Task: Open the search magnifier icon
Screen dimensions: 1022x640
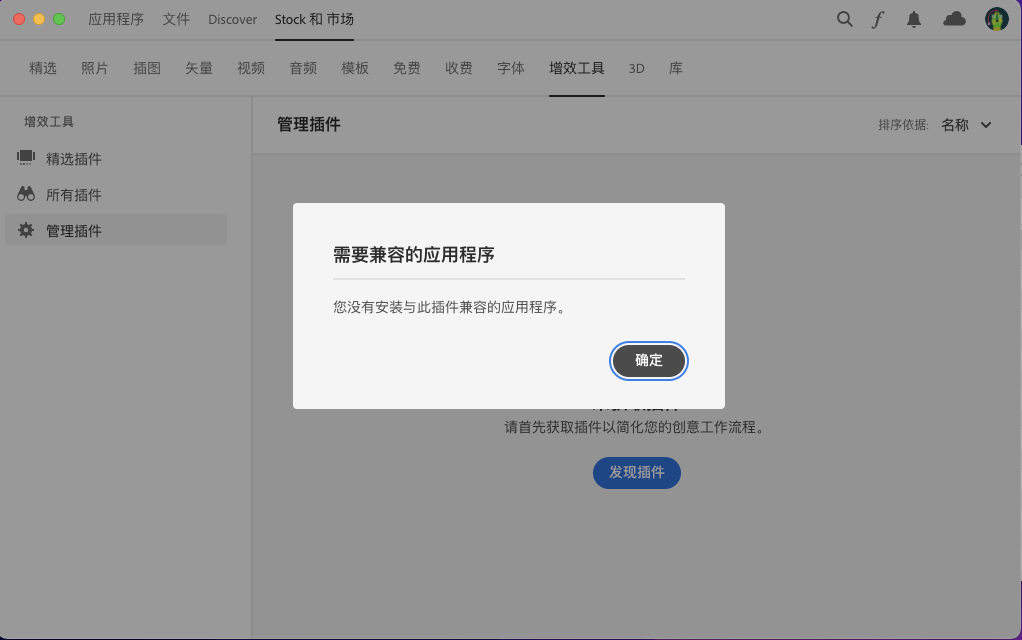Action: (844, 20)
